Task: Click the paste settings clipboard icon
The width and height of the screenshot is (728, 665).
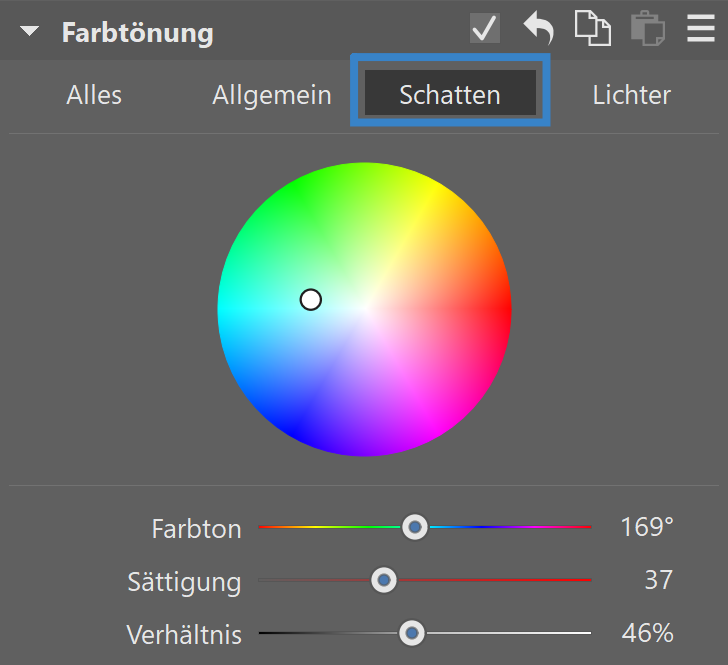Action: [x=648, y=29]
